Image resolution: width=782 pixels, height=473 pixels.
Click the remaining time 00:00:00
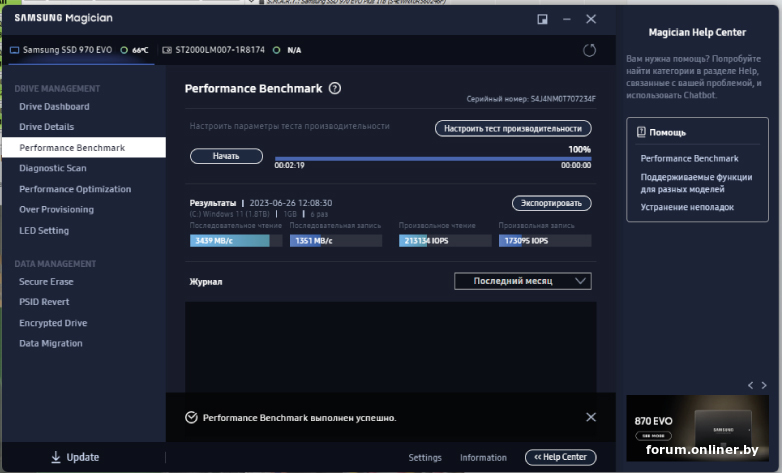point(576,165)
